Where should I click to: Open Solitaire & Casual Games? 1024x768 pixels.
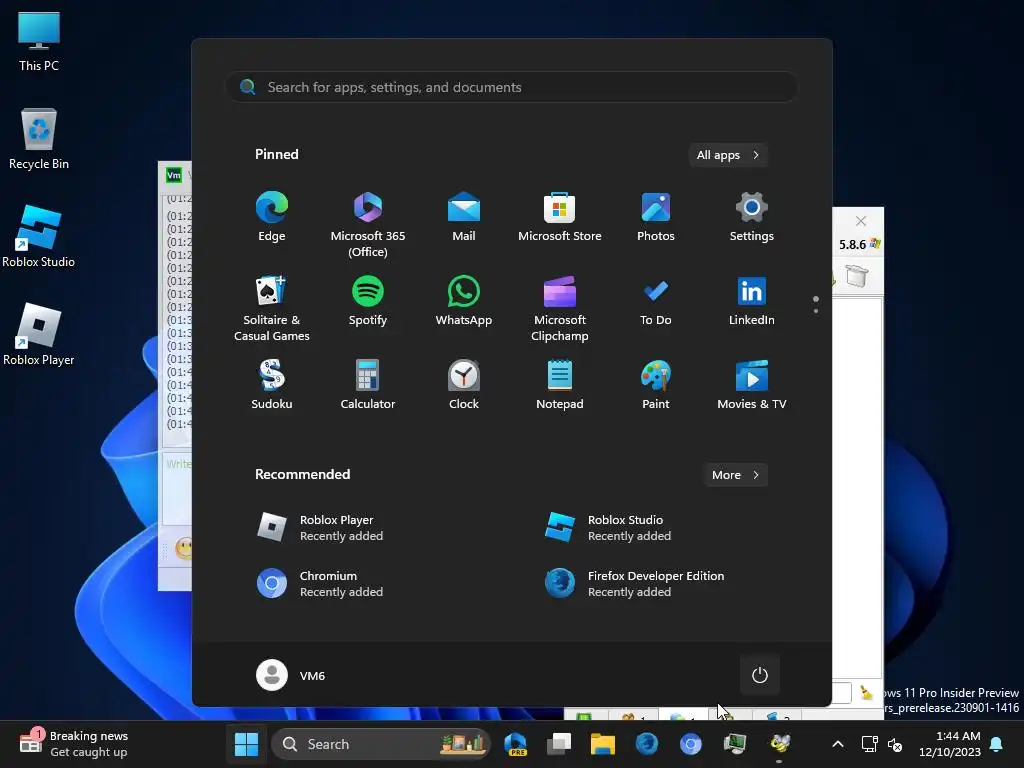[x=272, y=309]
